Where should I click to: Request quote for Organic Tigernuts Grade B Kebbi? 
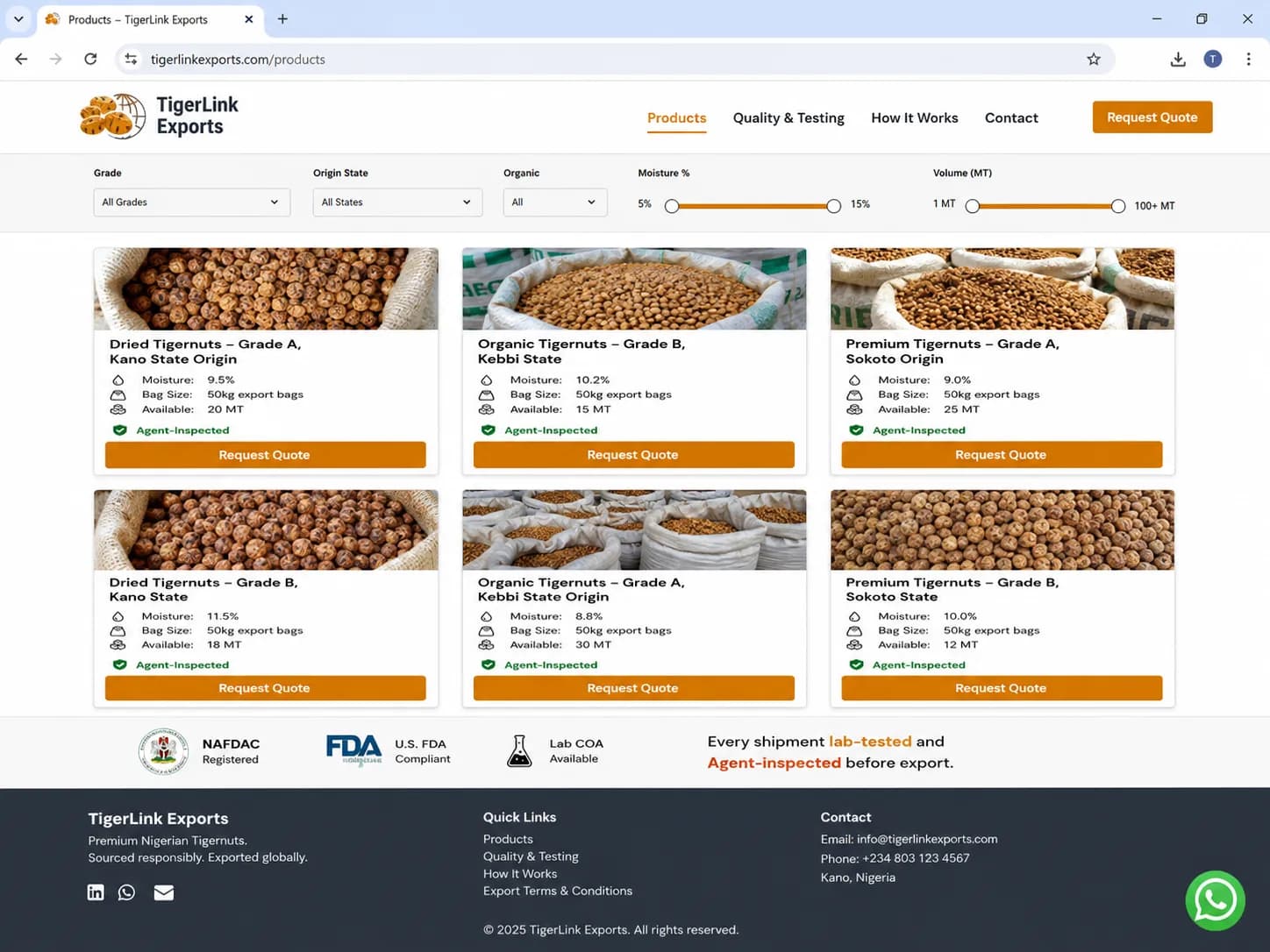(x=633, y=455)
